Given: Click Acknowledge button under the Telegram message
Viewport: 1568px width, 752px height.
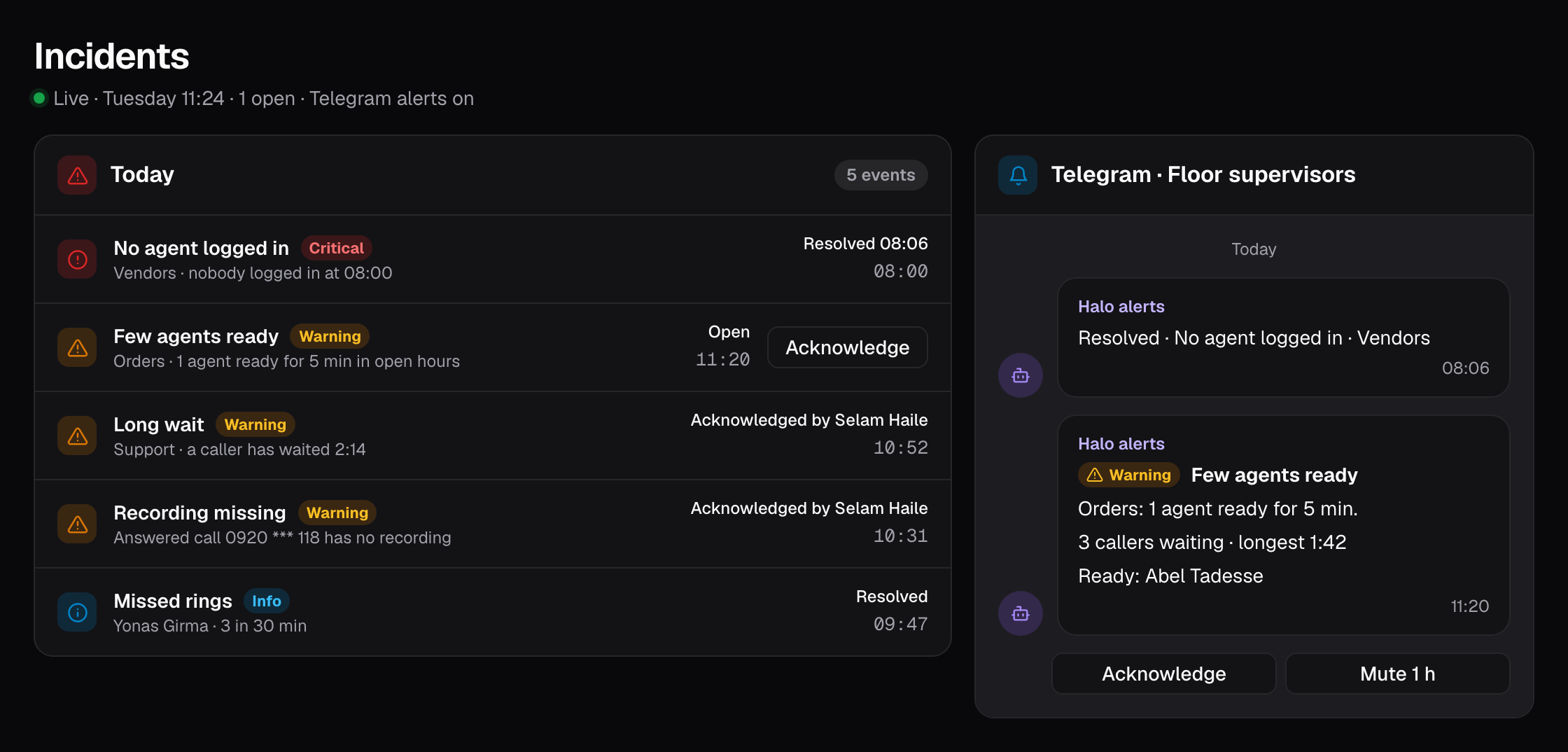Looking at the screenshot, I should pos(1163,674).
